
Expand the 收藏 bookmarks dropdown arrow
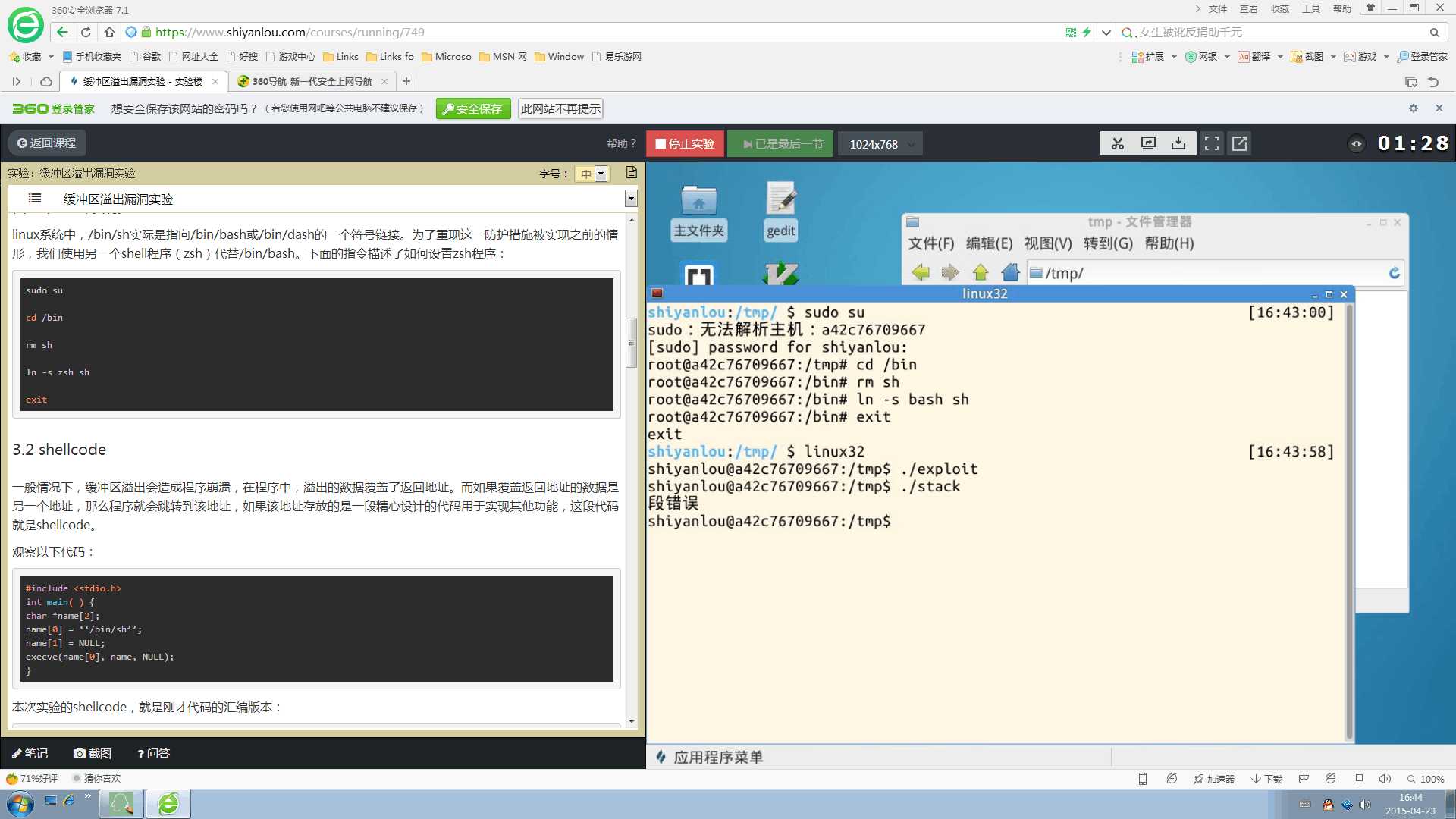click(x=51, y=57)
